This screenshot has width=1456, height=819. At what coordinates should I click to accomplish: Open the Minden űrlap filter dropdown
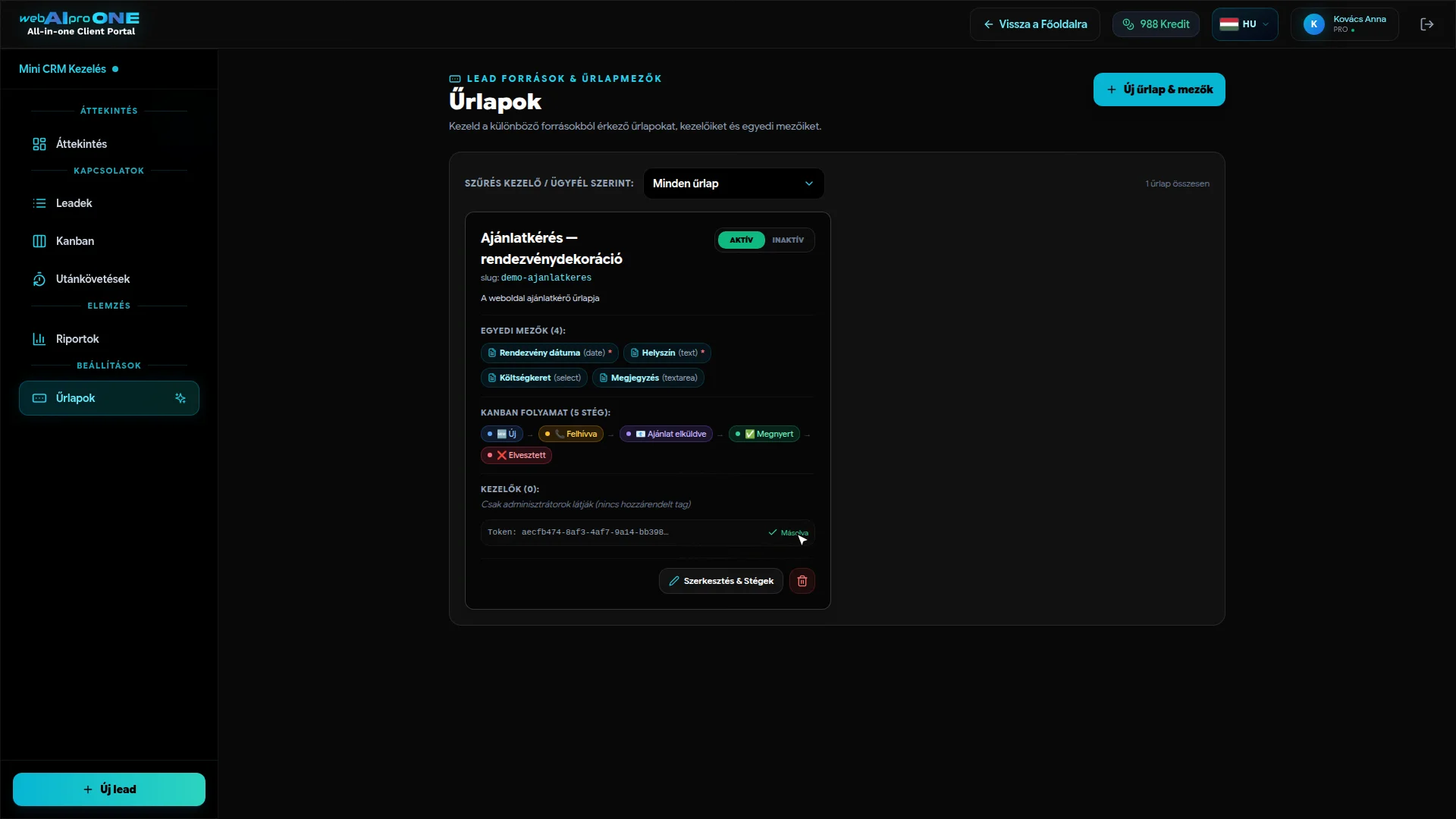pyautogui.click(x=733, y=184)
